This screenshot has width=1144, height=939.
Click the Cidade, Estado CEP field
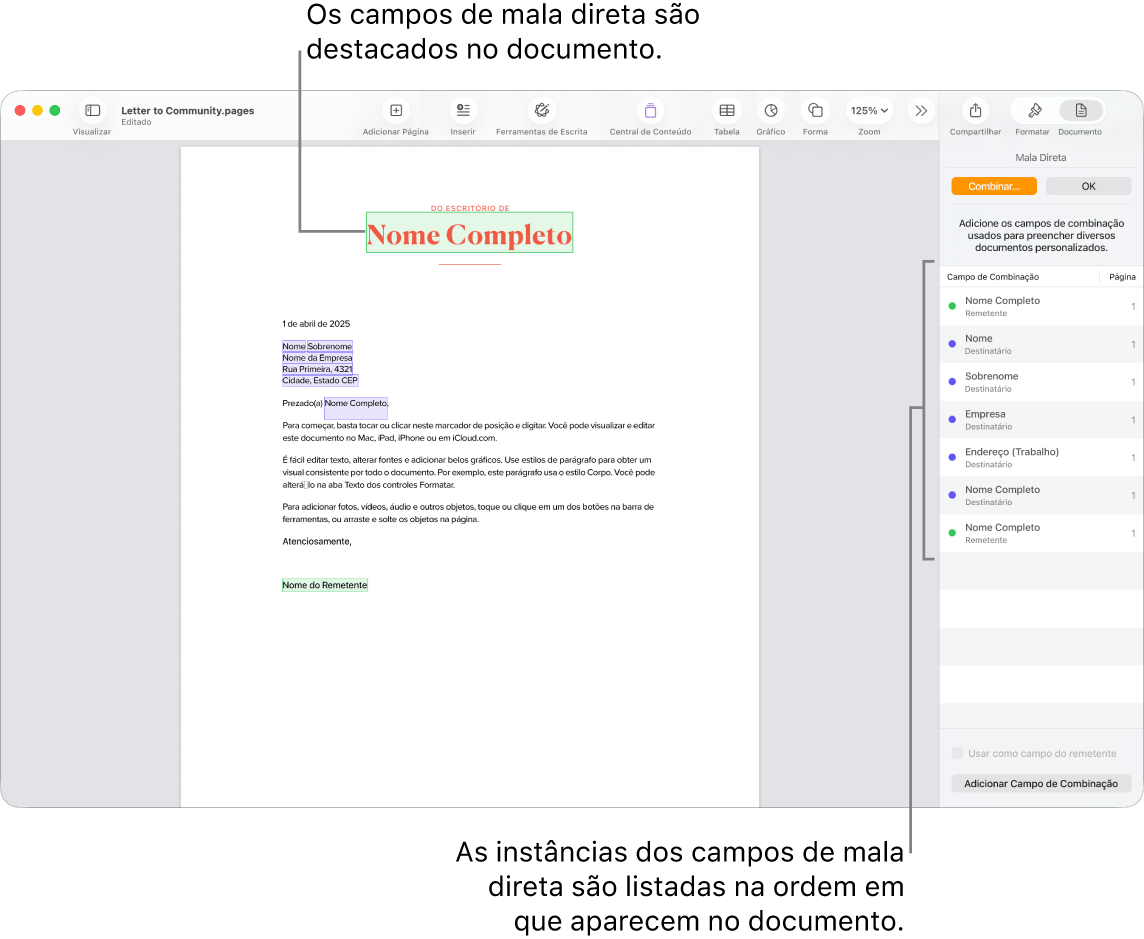[x=320, y=380]
